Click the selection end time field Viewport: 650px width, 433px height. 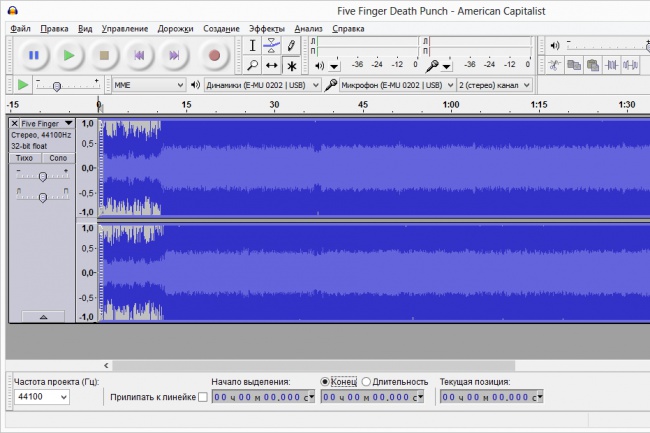point(372,397)
